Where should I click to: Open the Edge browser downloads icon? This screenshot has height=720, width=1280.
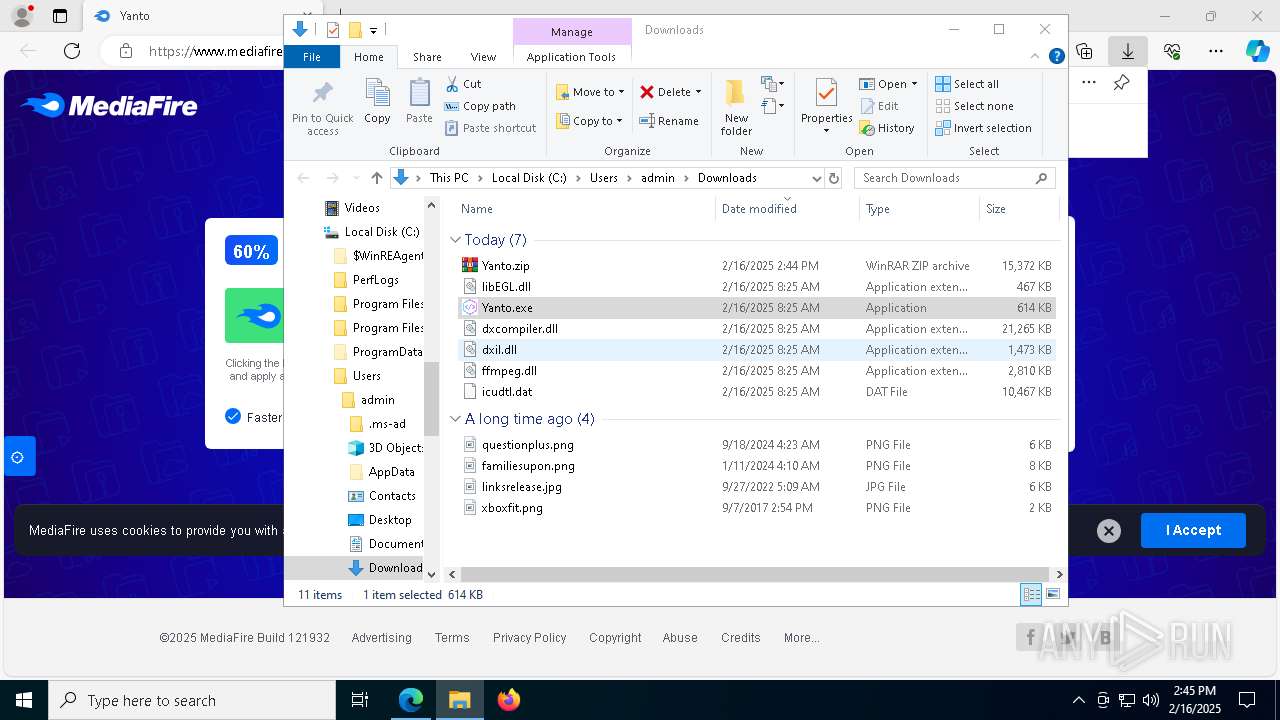[x=1128, y=50]
